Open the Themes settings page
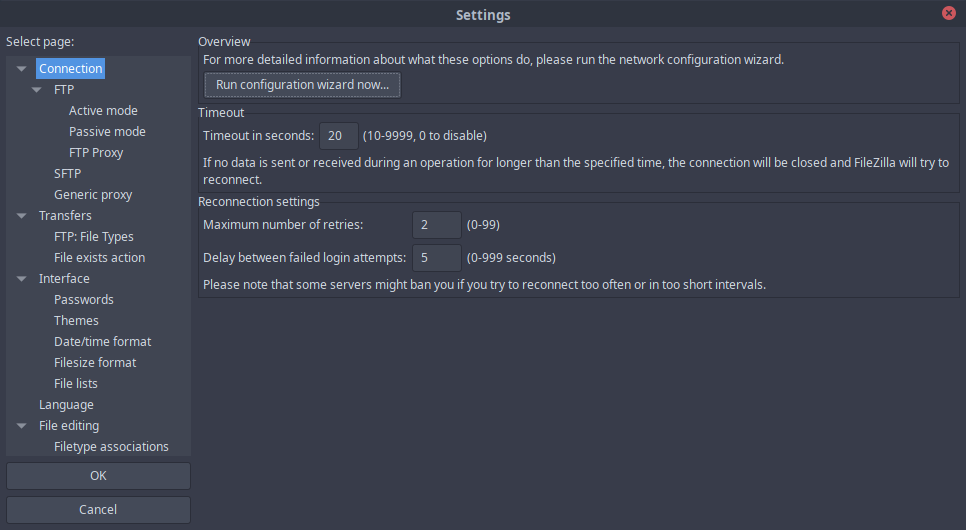 click(76, 320)
